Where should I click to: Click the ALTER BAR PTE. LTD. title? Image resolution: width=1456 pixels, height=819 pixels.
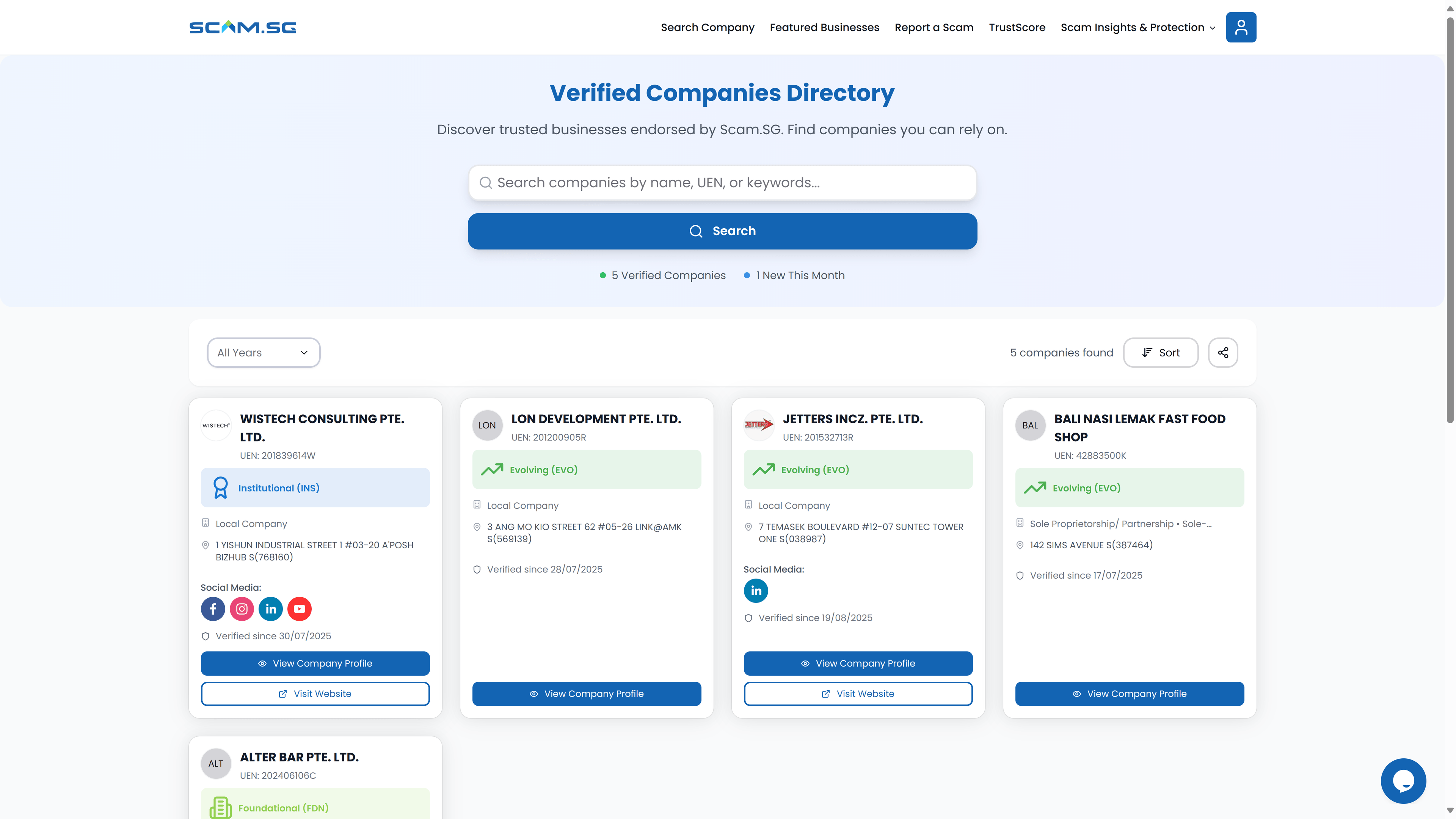tap(299, 758)
